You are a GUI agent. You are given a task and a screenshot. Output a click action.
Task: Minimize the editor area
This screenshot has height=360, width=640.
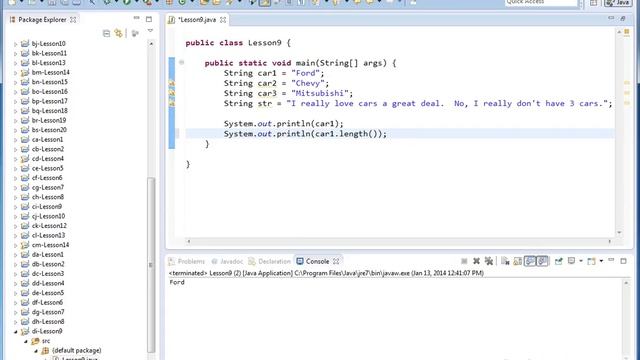point(611,18)
